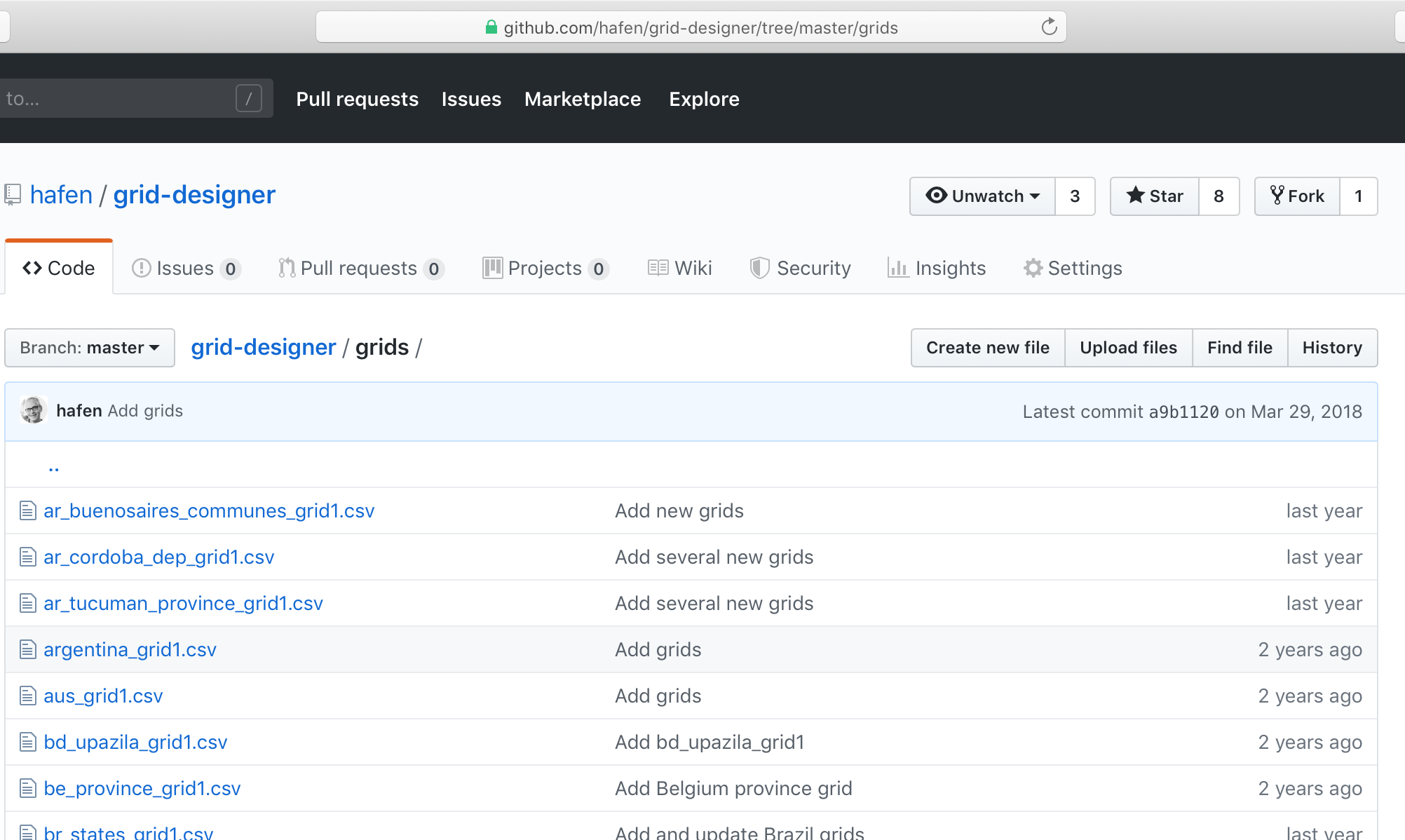Image resolution: width=1405 pixels, height=840 pixels.
Task: Open the Settings gear tab
Action: click(1073, 268)
